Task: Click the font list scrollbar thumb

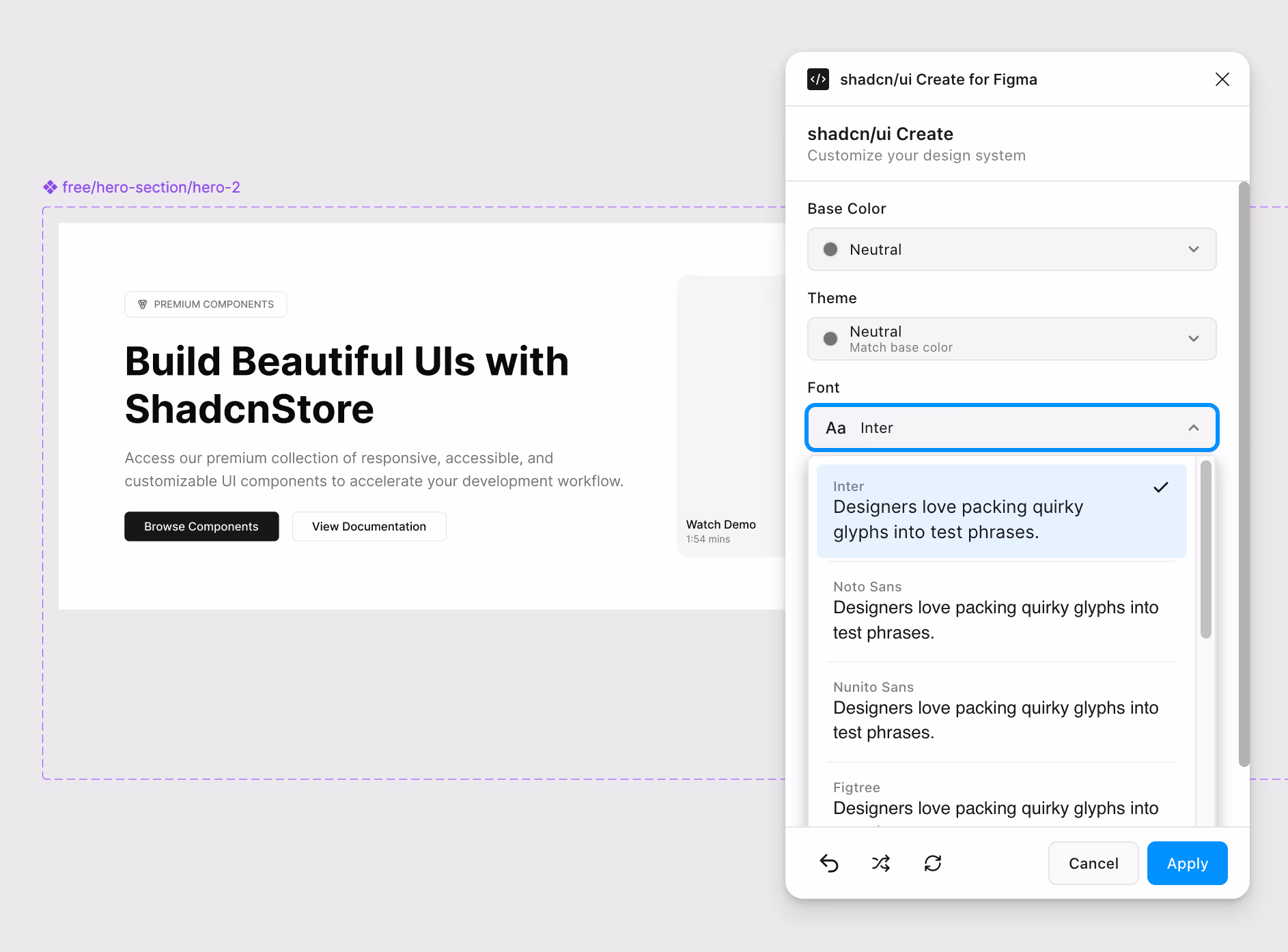Action: pyautogui.click(x=1206, y=549)
